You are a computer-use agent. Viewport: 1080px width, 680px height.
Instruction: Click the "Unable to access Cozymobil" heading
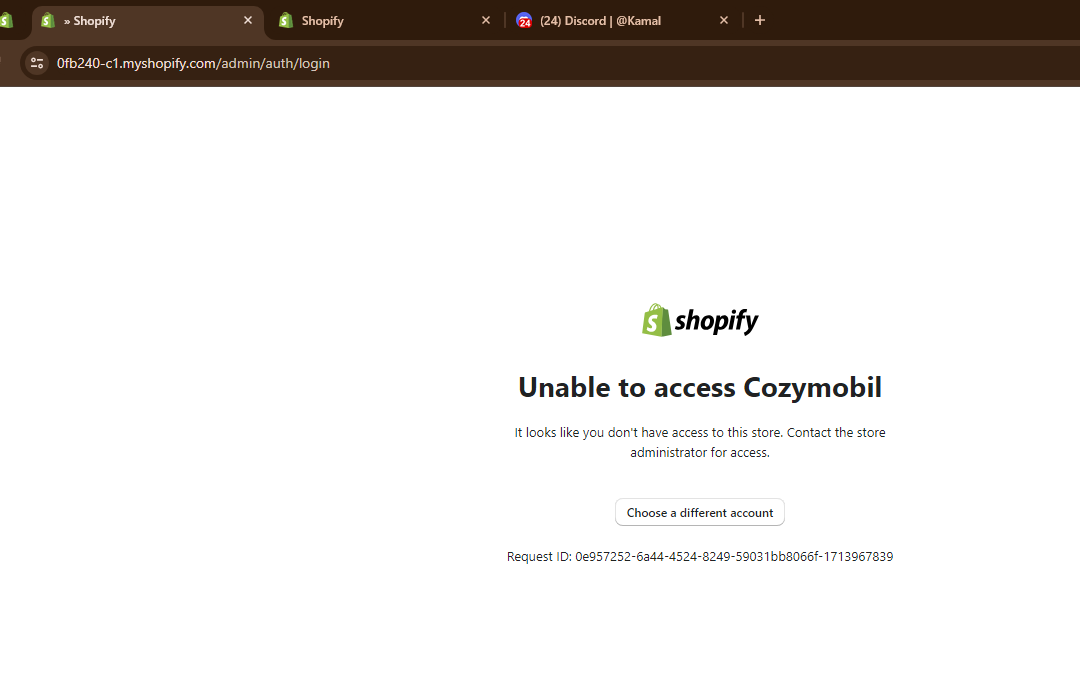coord(700,387)
